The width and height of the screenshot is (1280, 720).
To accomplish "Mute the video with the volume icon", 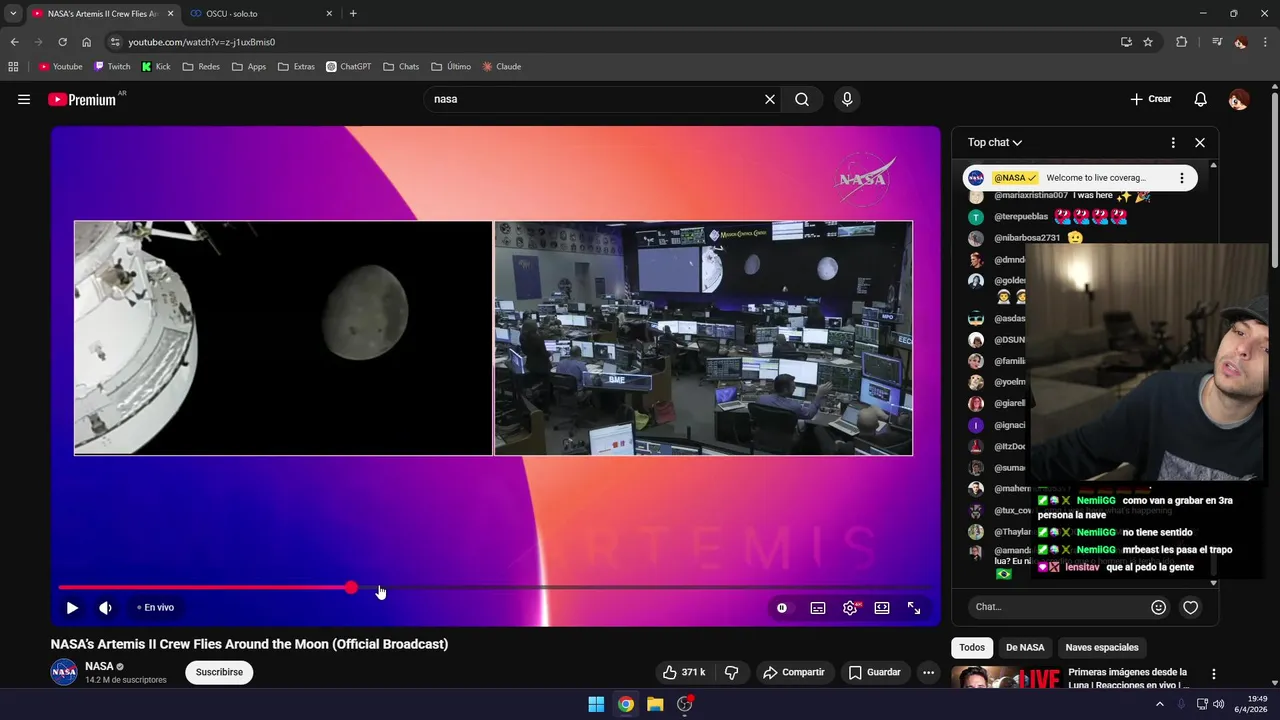I will [105, 607].
